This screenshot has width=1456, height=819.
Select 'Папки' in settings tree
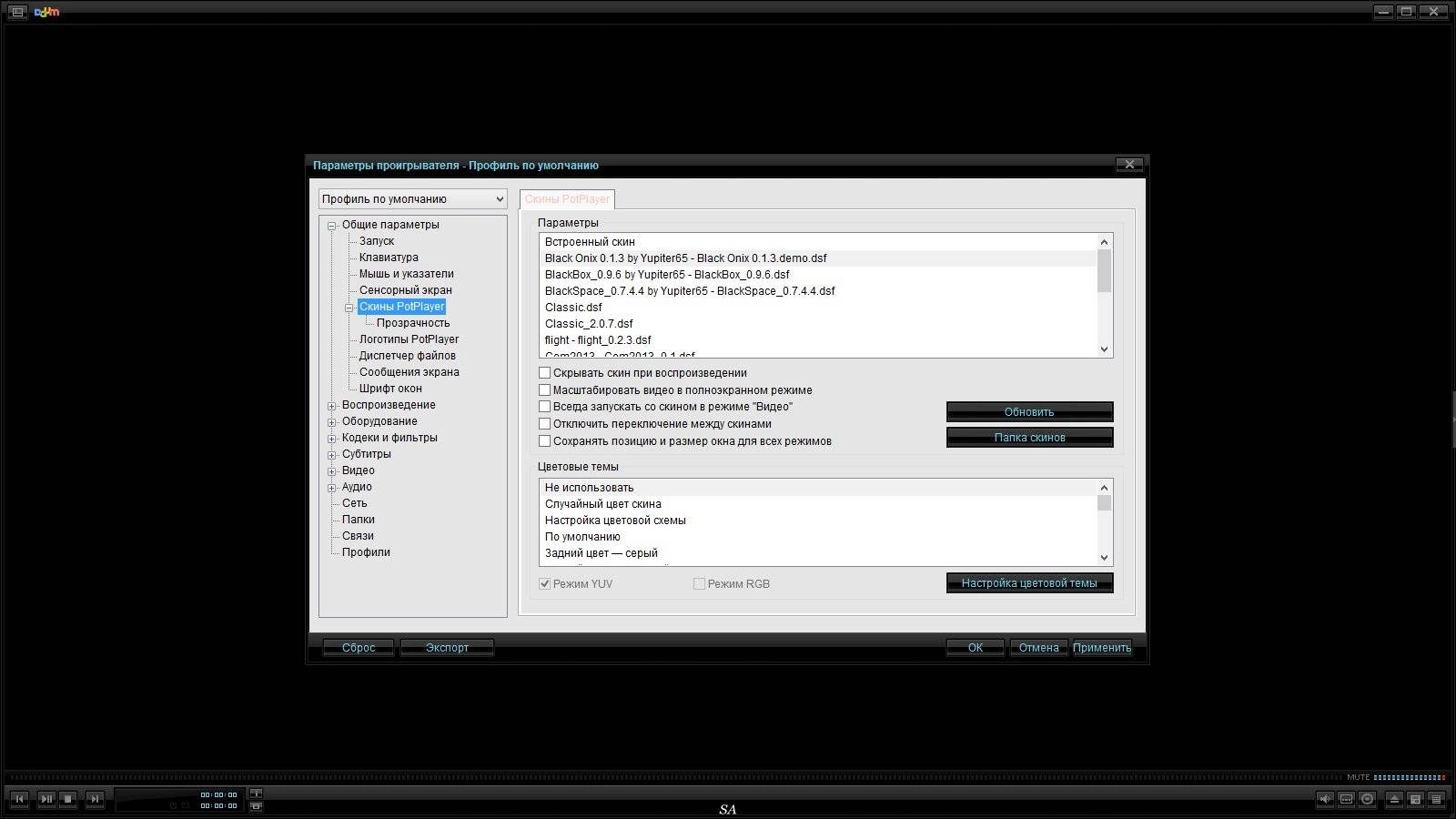click(358, 520)
